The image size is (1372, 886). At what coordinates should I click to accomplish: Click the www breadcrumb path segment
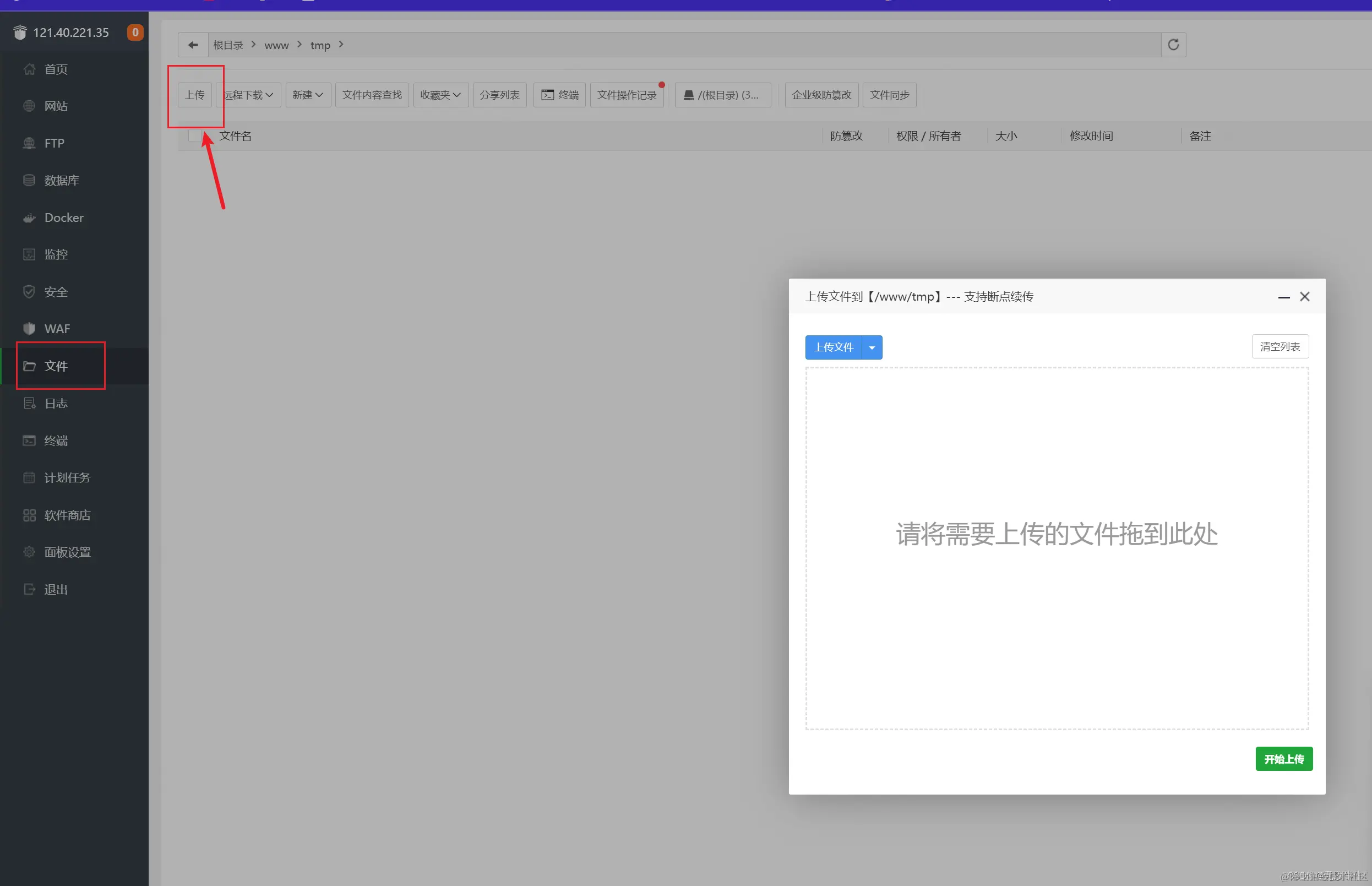tap(276, 45)
